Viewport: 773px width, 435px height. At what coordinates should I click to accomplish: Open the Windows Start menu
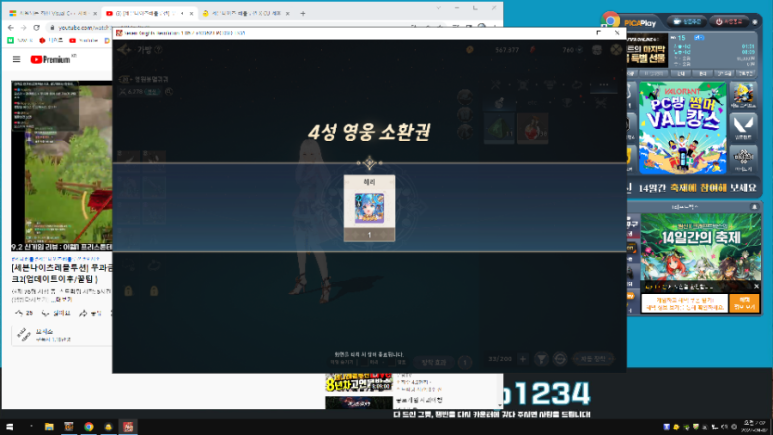tap(9, 427)
